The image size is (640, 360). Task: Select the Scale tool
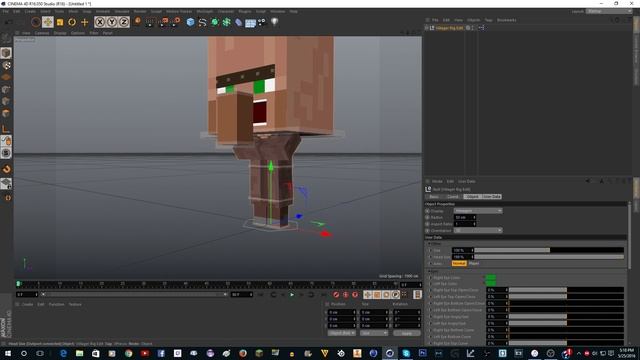point(60,22)
